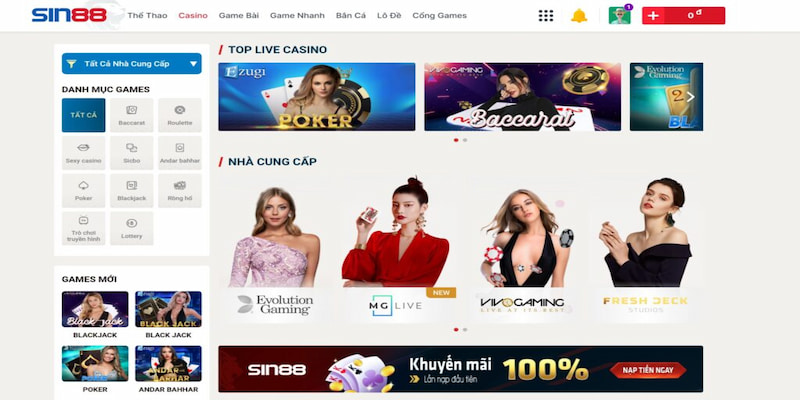The width and height of the screenshot is (800, 400).
Task: Go to Game Bài menu item
Action: pyautogui.click(x=239, y=15)
